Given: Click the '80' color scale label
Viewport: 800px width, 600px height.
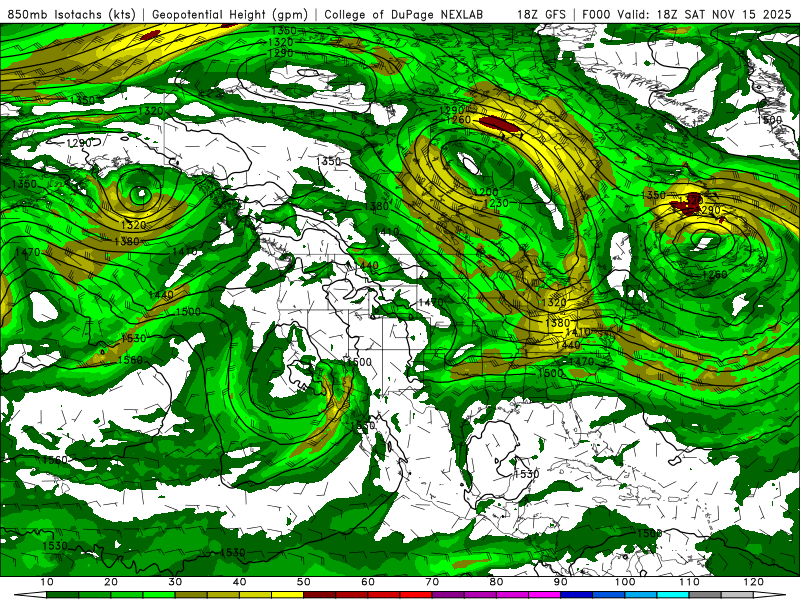Looking at the screenshot, I should 496,582.
